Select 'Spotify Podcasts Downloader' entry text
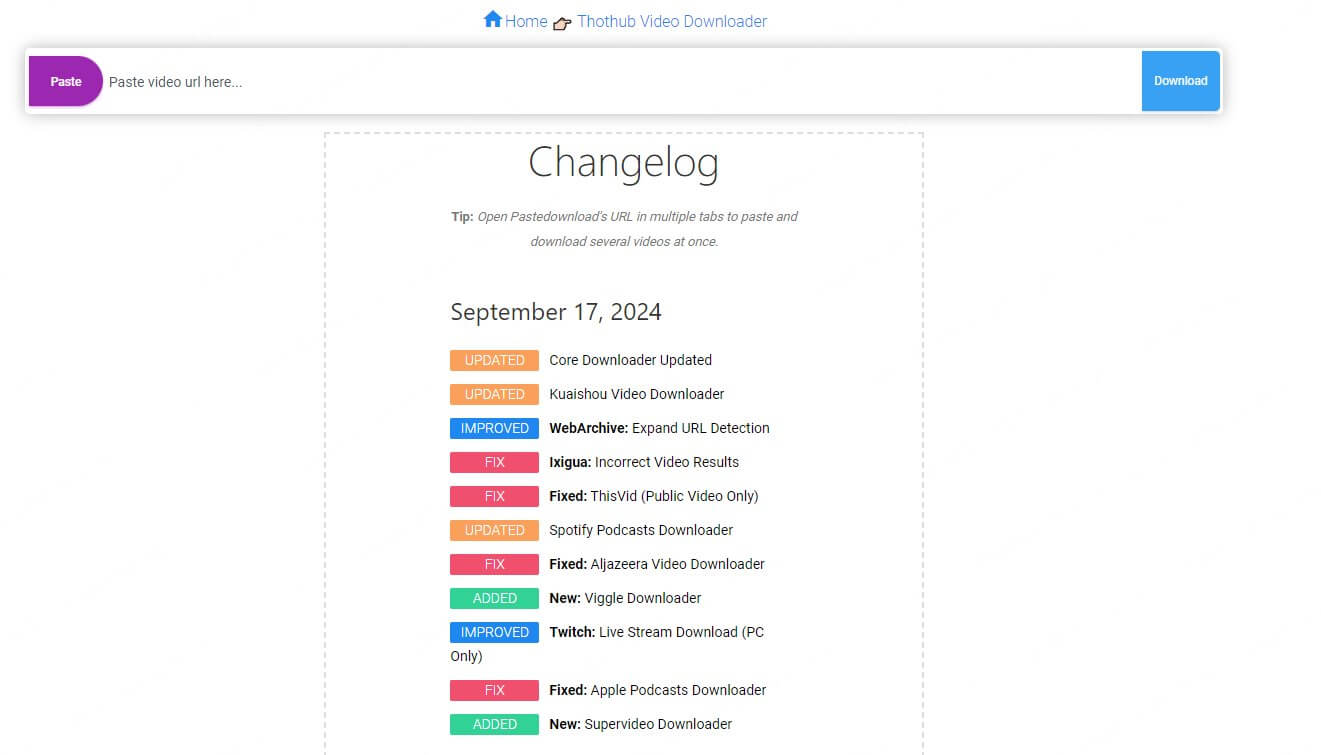The height and width of the screenshot is (755, 1321). tap(641, 530)
